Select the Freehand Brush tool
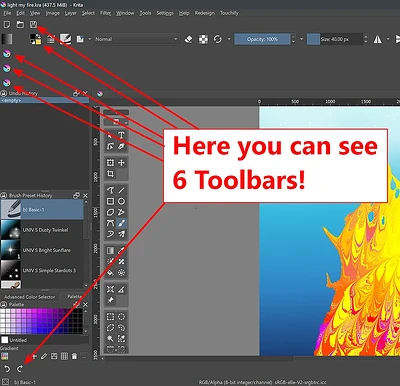This screenshot has width=400, height=386. [121, 223]
